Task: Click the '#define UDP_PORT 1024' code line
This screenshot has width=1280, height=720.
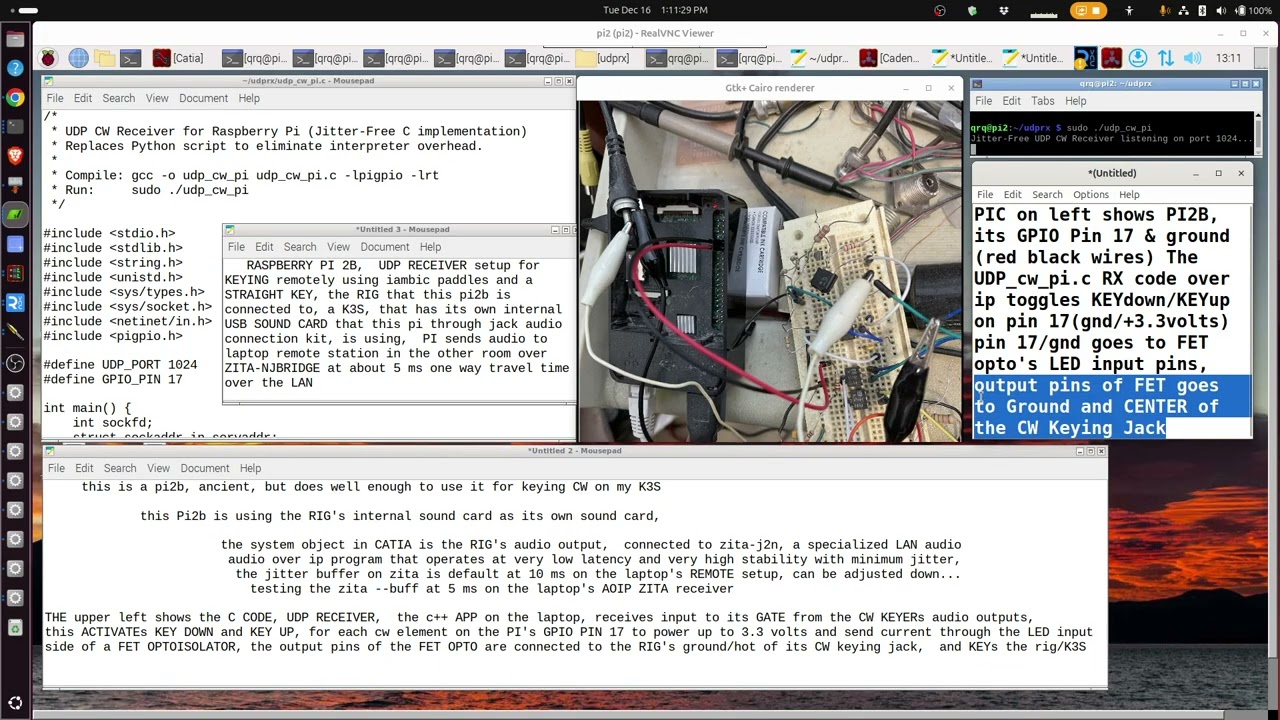Action: [x=120, y=365]
